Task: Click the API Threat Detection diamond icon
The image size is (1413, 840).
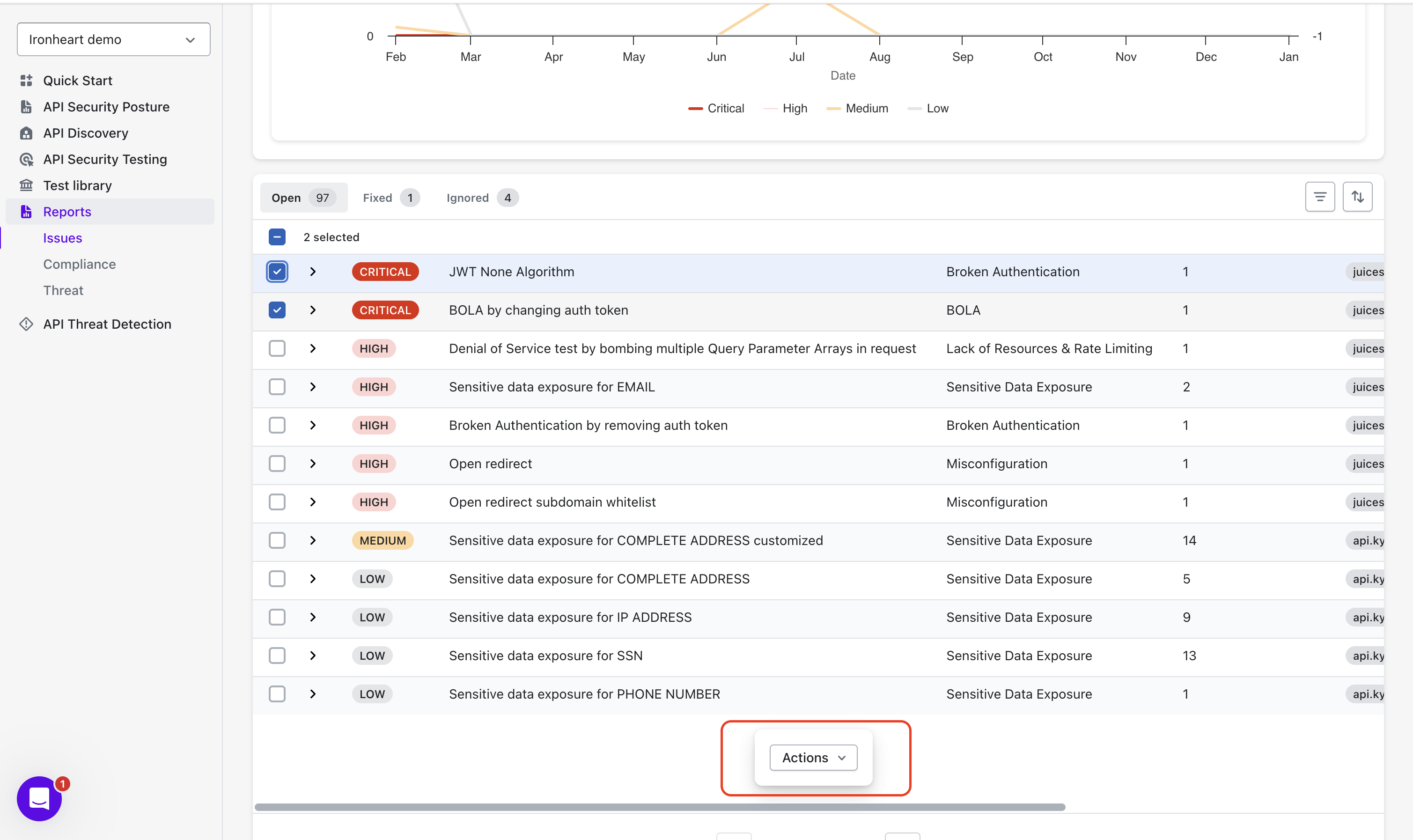Action: (x=26, y=324)
